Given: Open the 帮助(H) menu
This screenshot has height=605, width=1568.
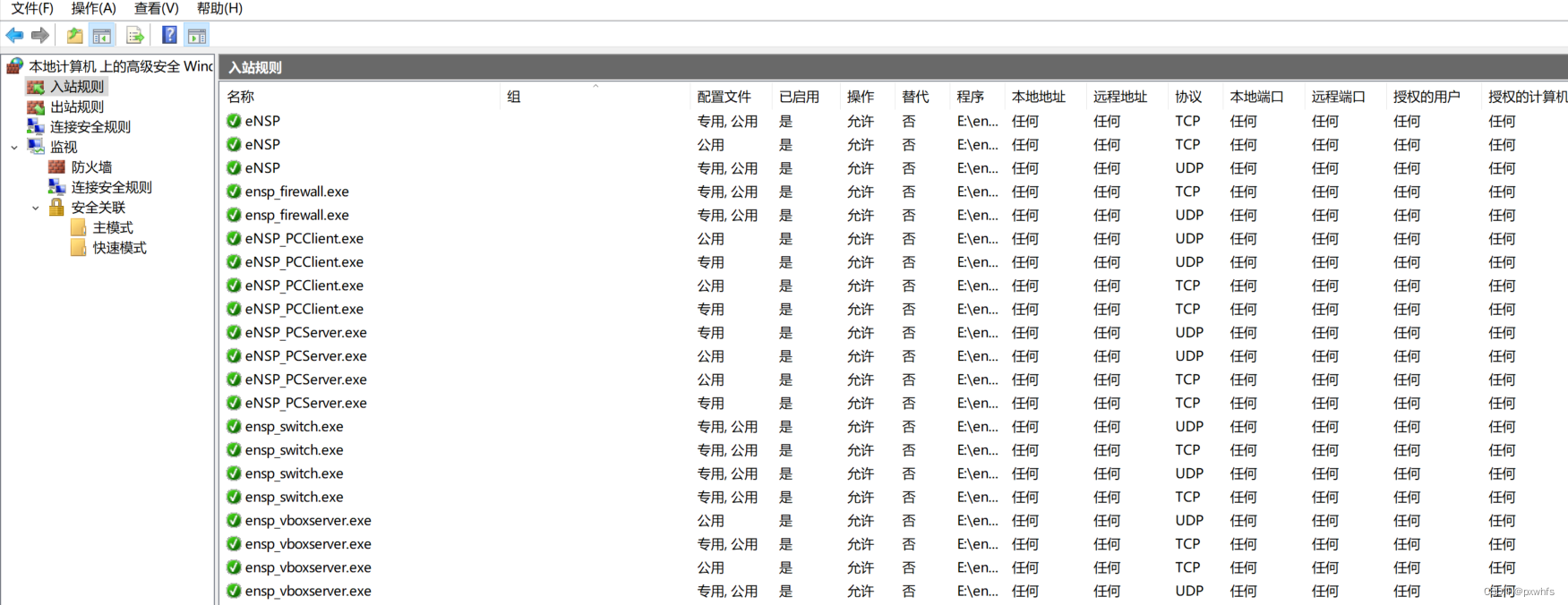Looking at the screenshot, I should coord(219,9).
